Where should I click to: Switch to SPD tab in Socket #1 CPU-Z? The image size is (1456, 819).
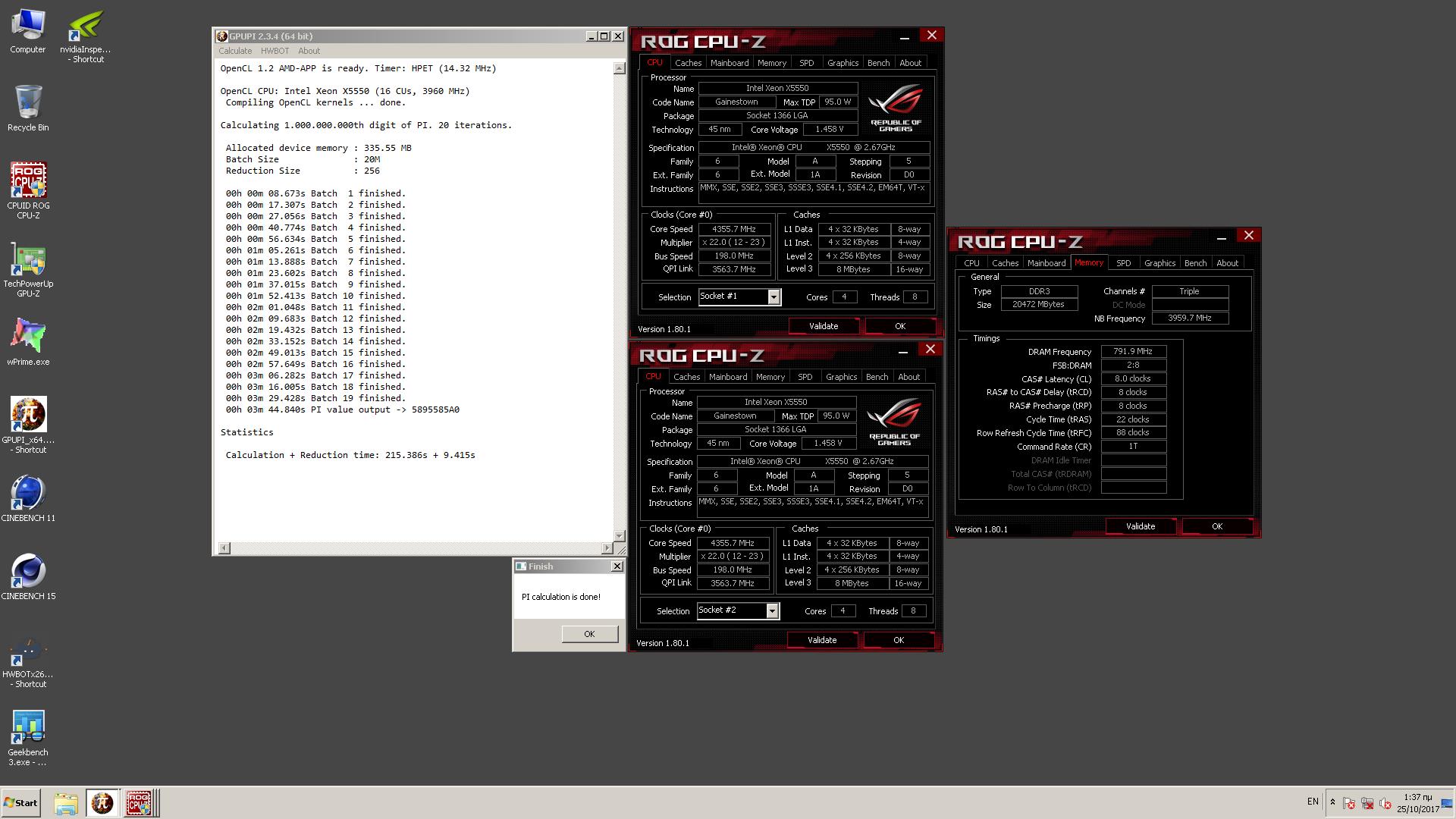[806, 63]
